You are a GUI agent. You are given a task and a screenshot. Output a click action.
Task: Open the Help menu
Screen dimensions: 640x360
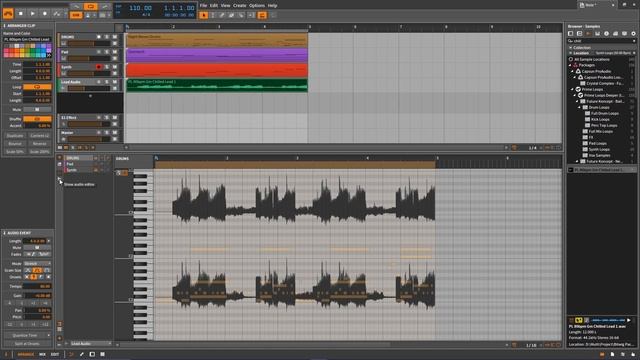pyautogui.click(x=272, y=6)
